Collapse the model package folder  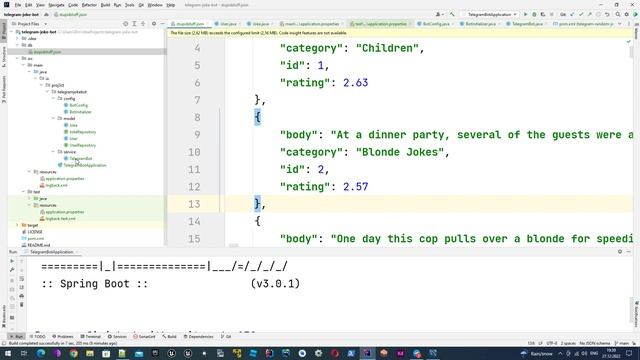[x=53, y=118]
